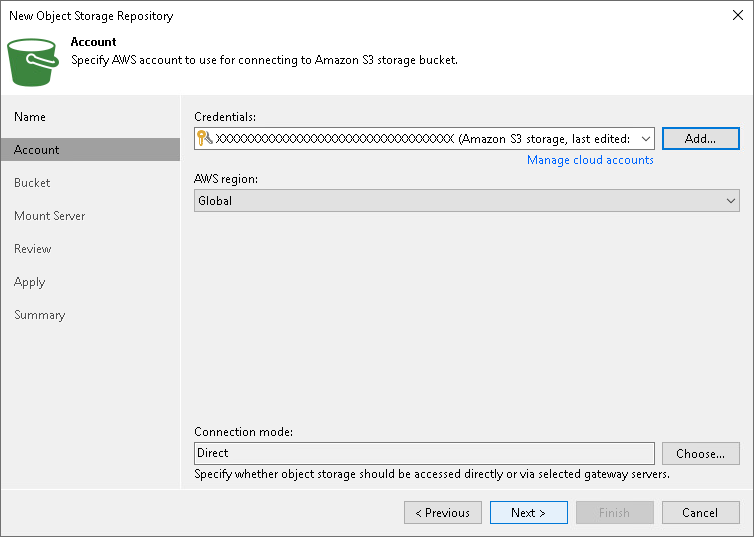
Task: Select the Mount Server step
Action: tap(50, 216)
